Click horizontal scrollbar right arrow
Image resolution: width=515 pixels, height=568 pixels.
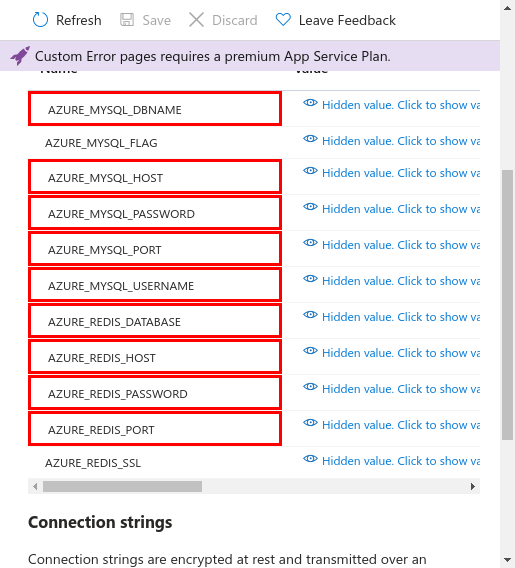pos(473,486)
